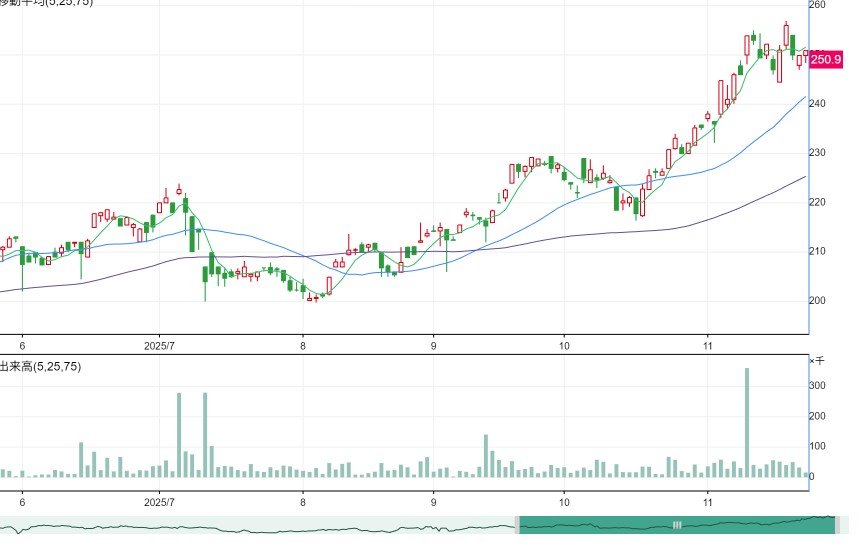This screenshot has width=861, height=550.
Task: Click month 11 label under the price chart
Action: click(708, 346)
